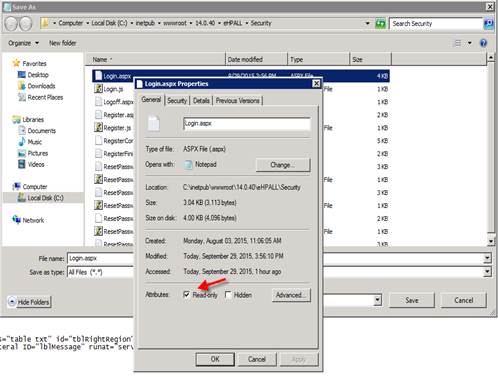Open address bar history dropdown arrow

pyautogui.click(x=368, y=23)
